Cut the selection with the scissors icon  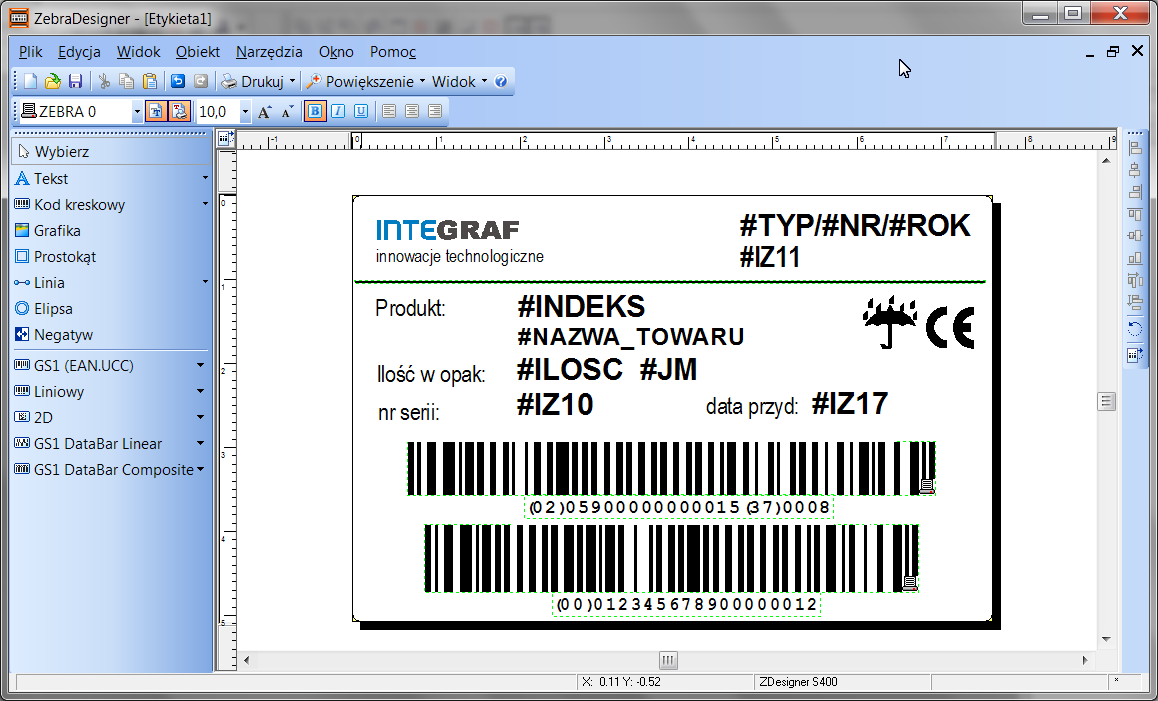(104, 81)
